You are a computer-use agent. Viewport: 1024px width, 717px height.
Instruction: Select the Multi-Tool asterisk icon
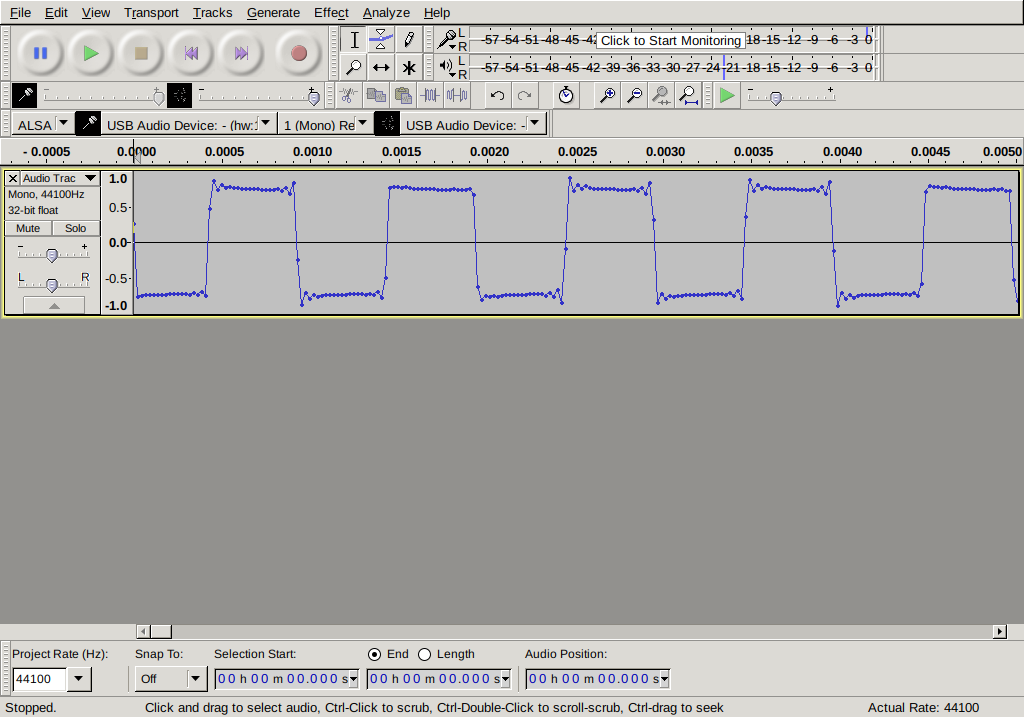point(409,68)
